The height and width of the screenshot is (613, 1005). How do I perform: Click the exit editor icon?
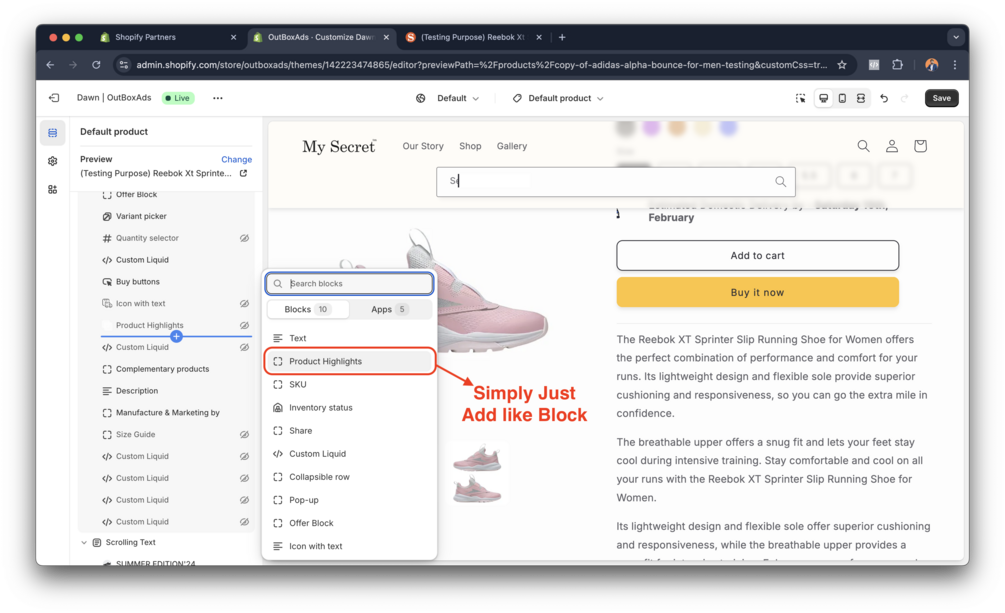[54, 98]
